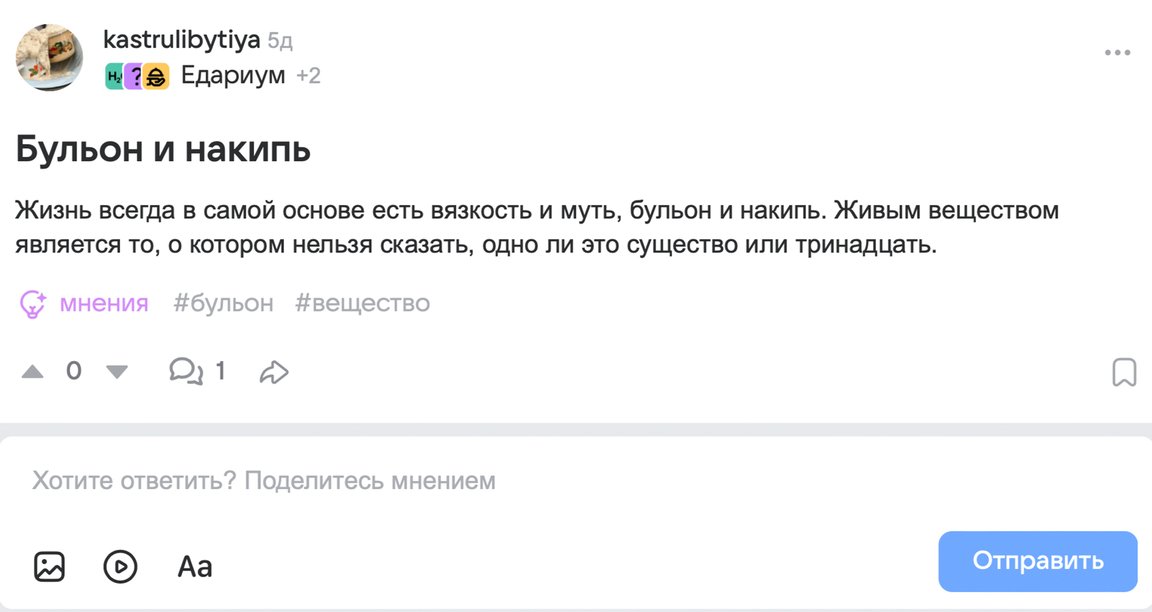Open the #бульон hashtag

[223, 303]
